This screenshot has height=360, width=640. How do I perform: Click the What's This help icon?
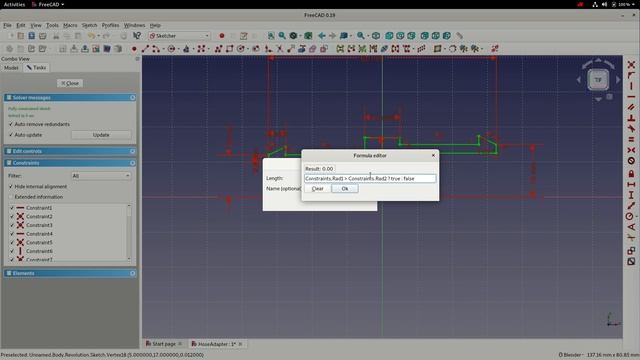pyautogui.click(x=137, y=36)
